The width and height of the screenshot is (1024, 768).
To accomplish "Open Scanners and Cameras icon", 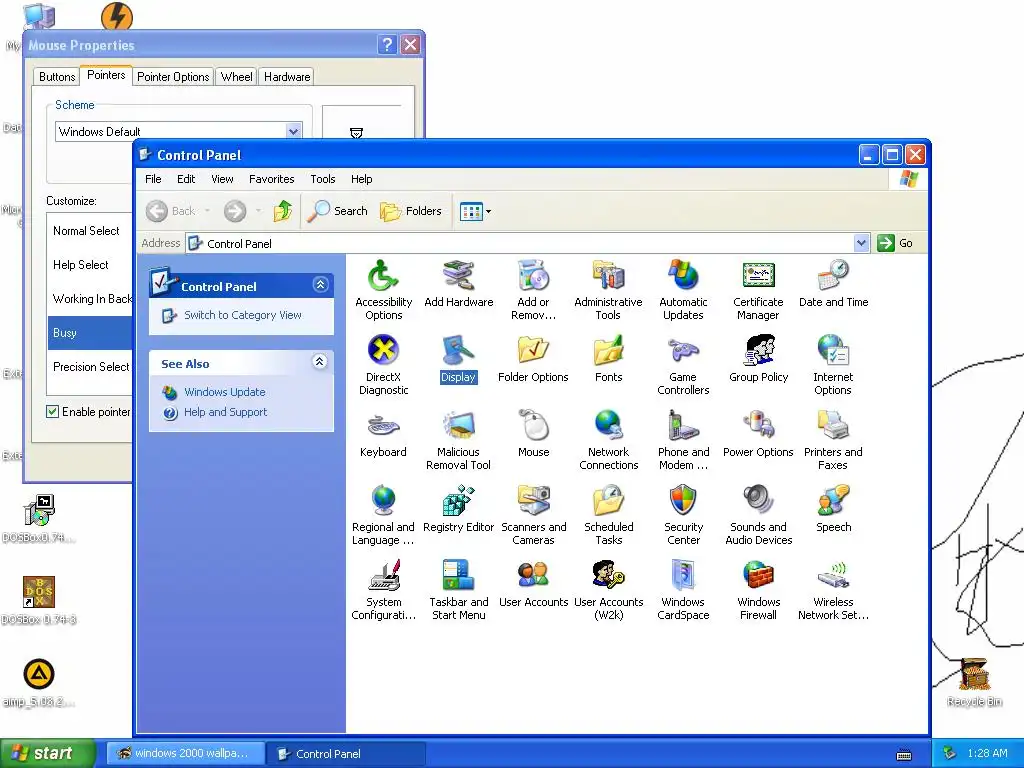I will pyautogui.click(x=533, y=515).
